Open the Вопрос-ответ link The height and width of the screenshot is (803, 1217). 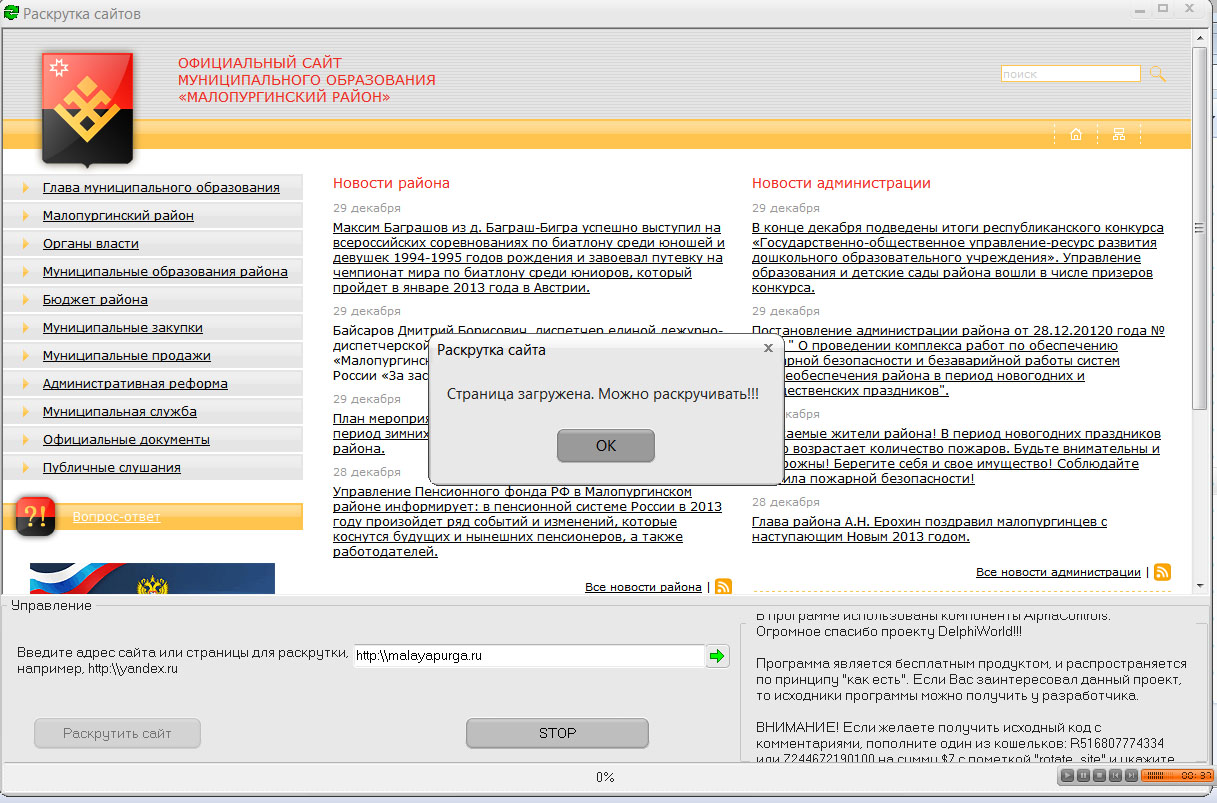tap(116, 517)
